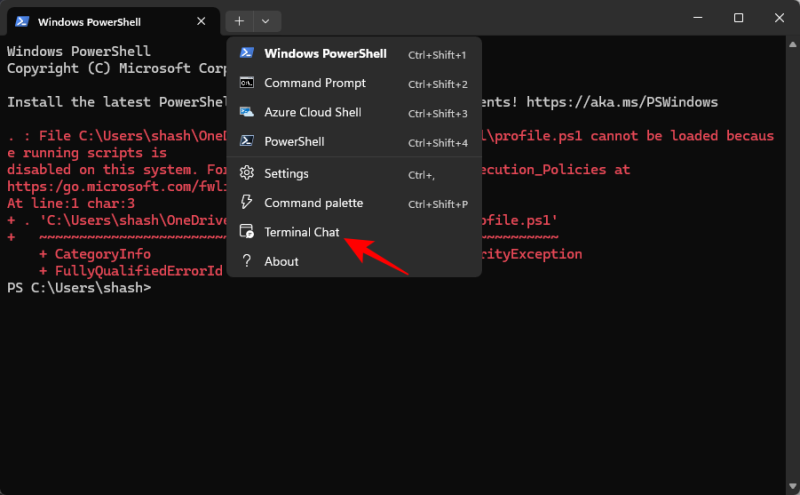Click the About question mark icon
Screen dimensions: 800x495
tap(246, 262)
